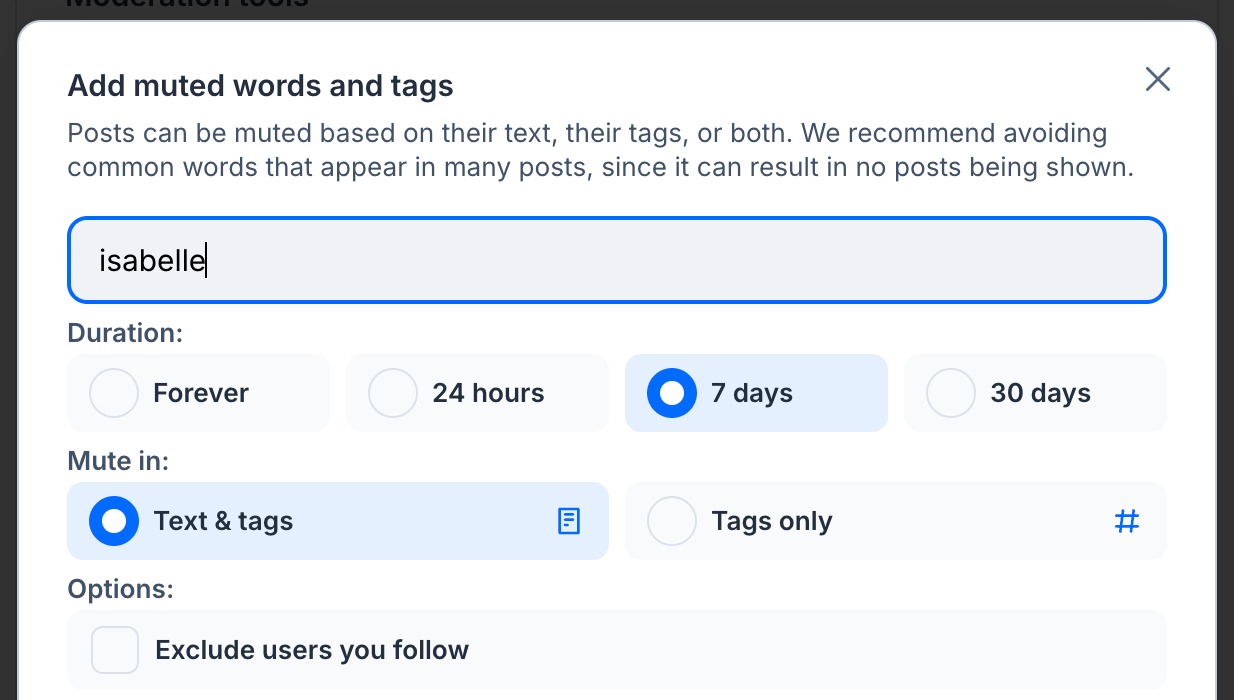
Task: Set mute duration to 30 days
Action: 951,393
